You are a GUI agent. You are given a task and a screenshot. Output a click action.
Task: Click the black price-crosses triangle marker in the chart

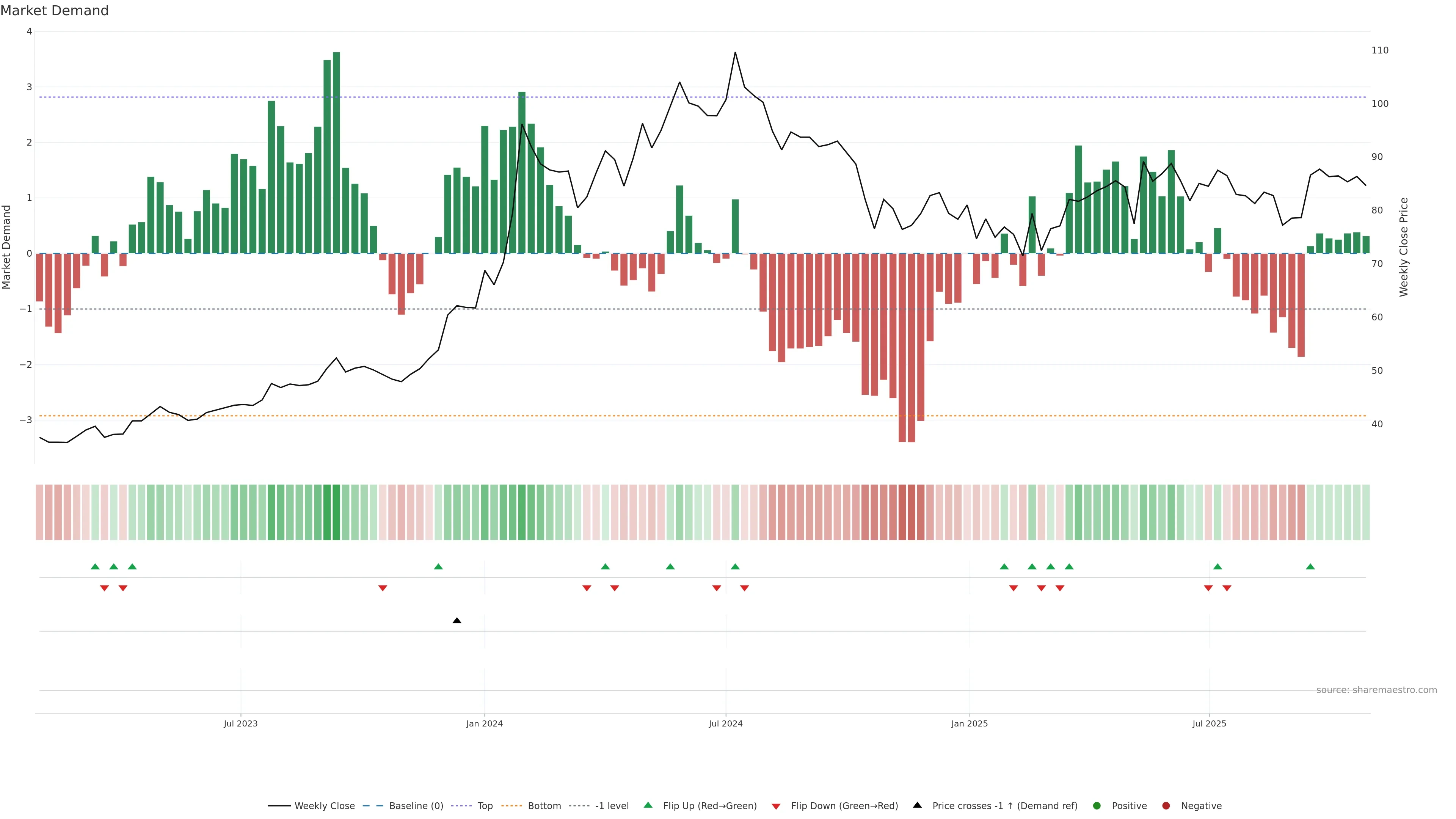tap(457, 621)
